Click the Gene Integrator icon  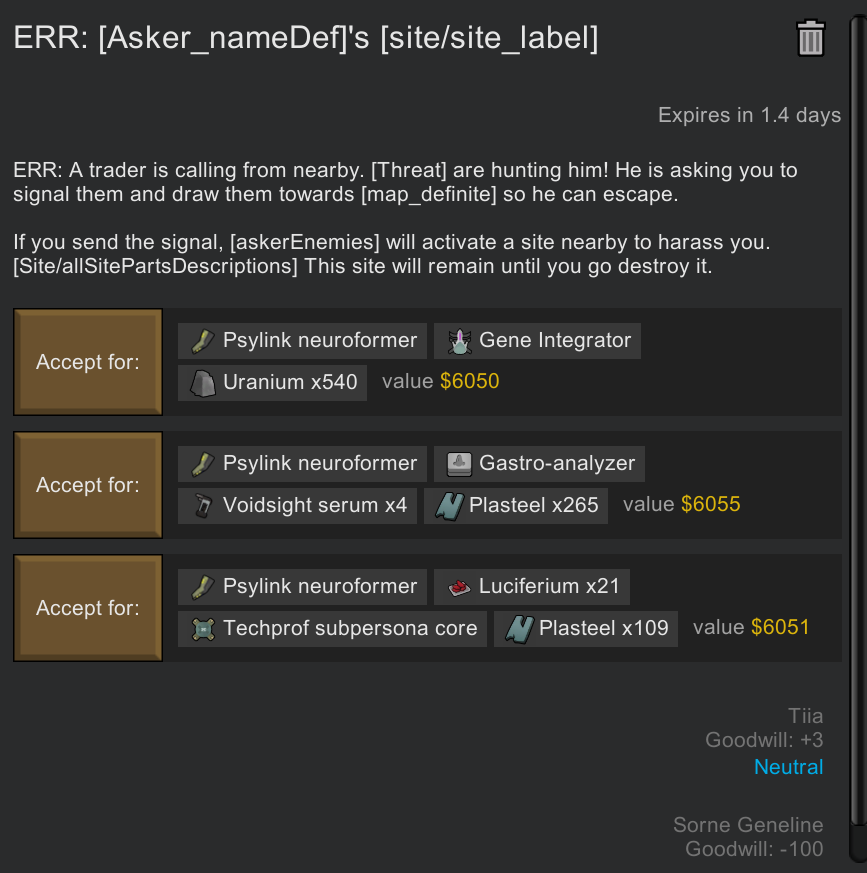(x=459, y=341)
